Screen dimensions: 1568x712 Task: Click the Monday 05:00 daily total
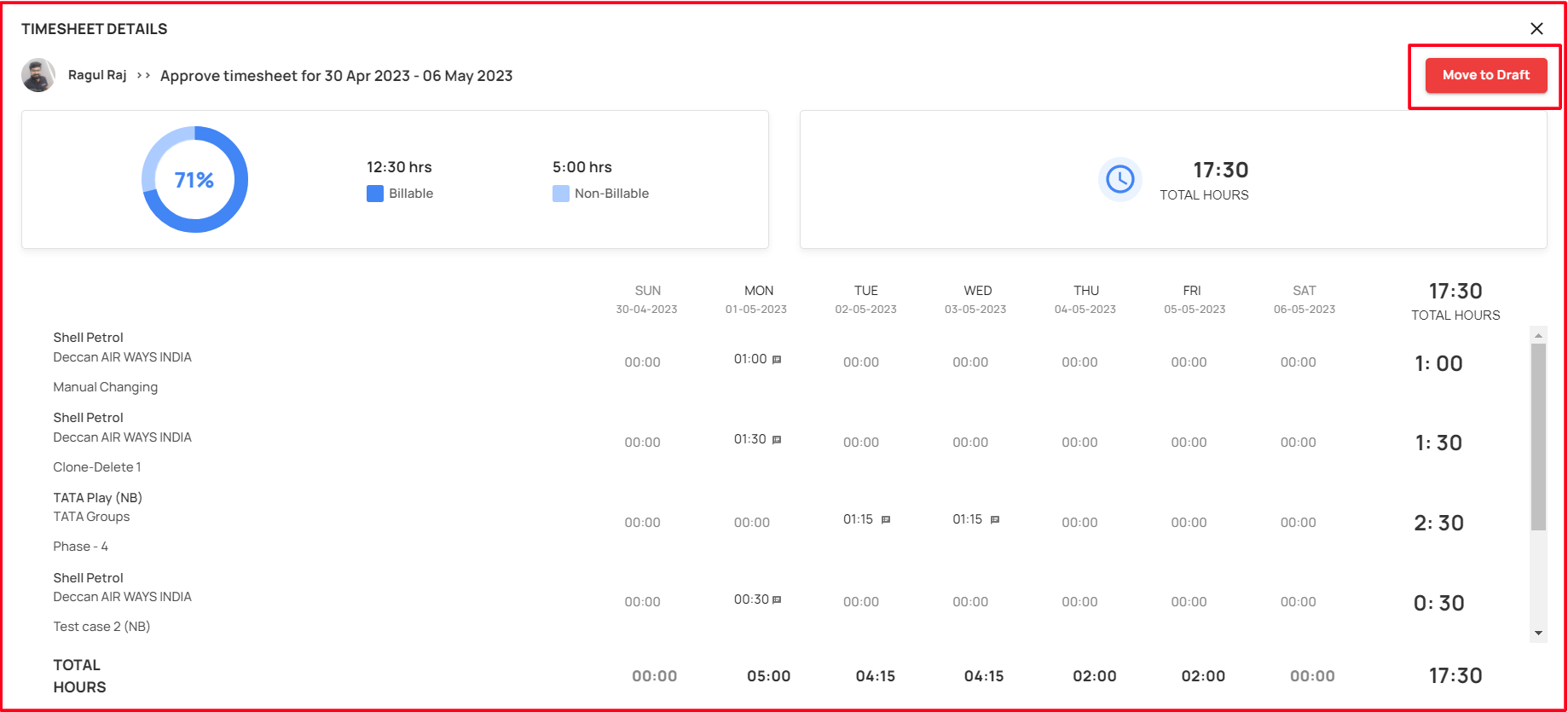pyautogui.click(x=769, y=676)
